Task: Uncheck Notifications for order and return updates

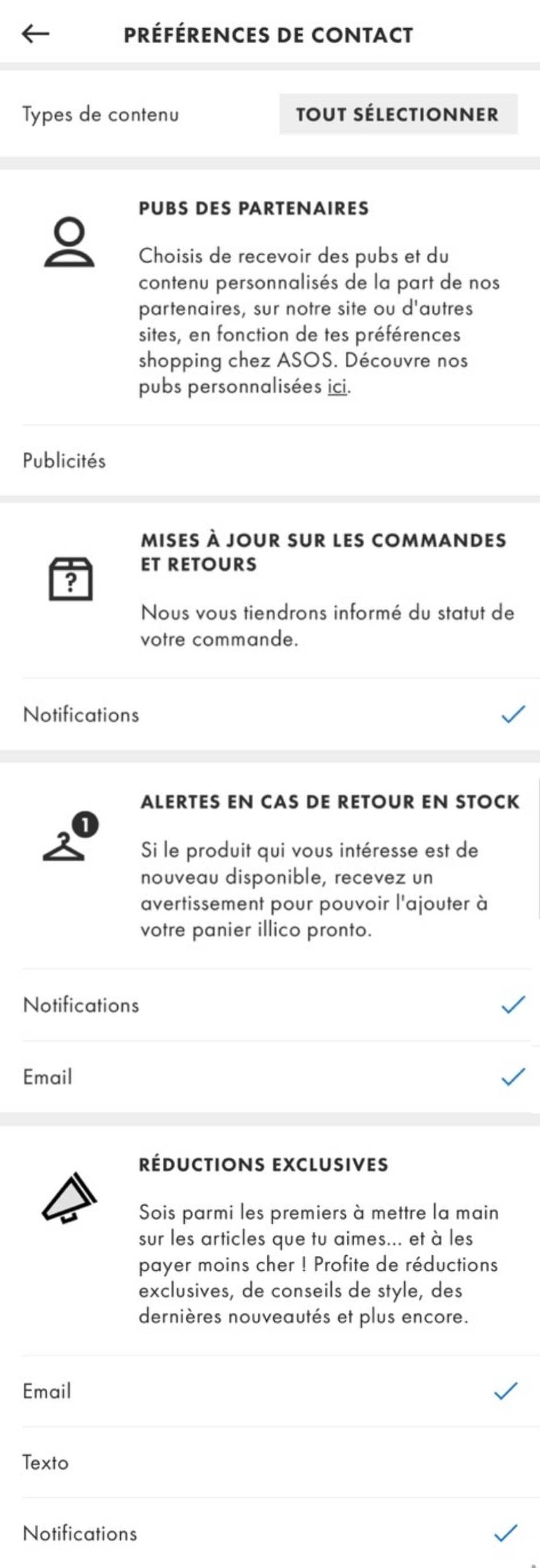Action: pyautogui.click(x=512, y=714)
